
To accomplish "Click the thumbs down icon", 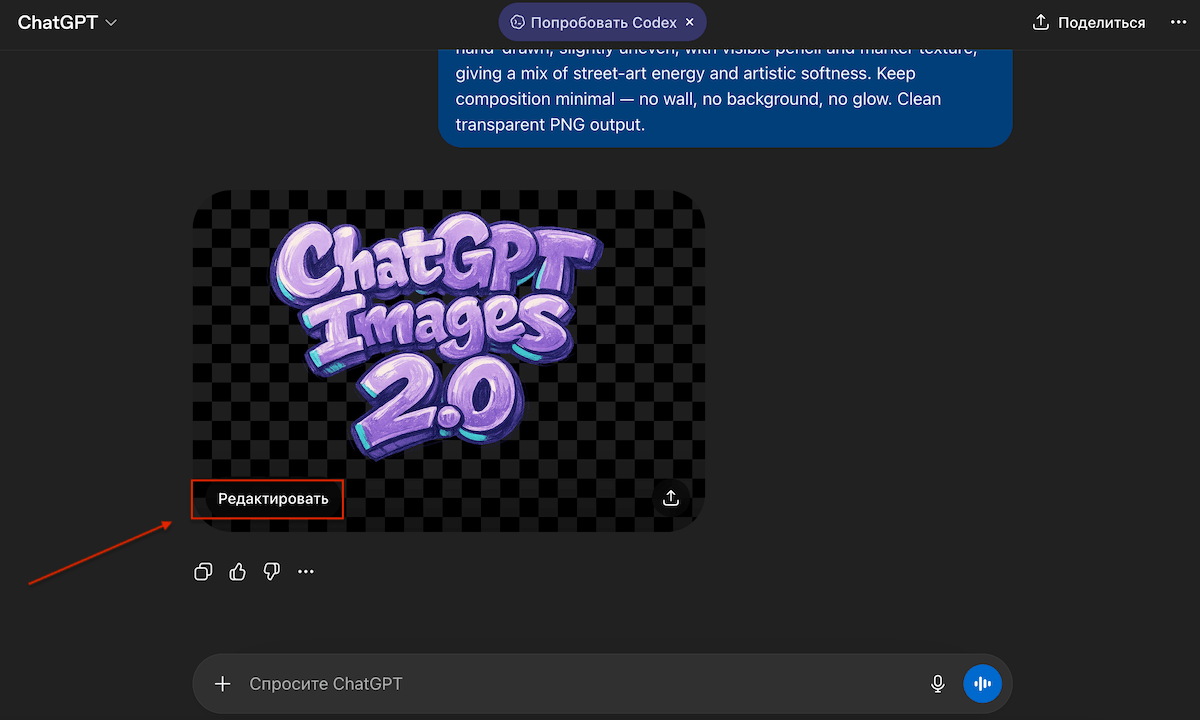I will click(x=271, y=572).
